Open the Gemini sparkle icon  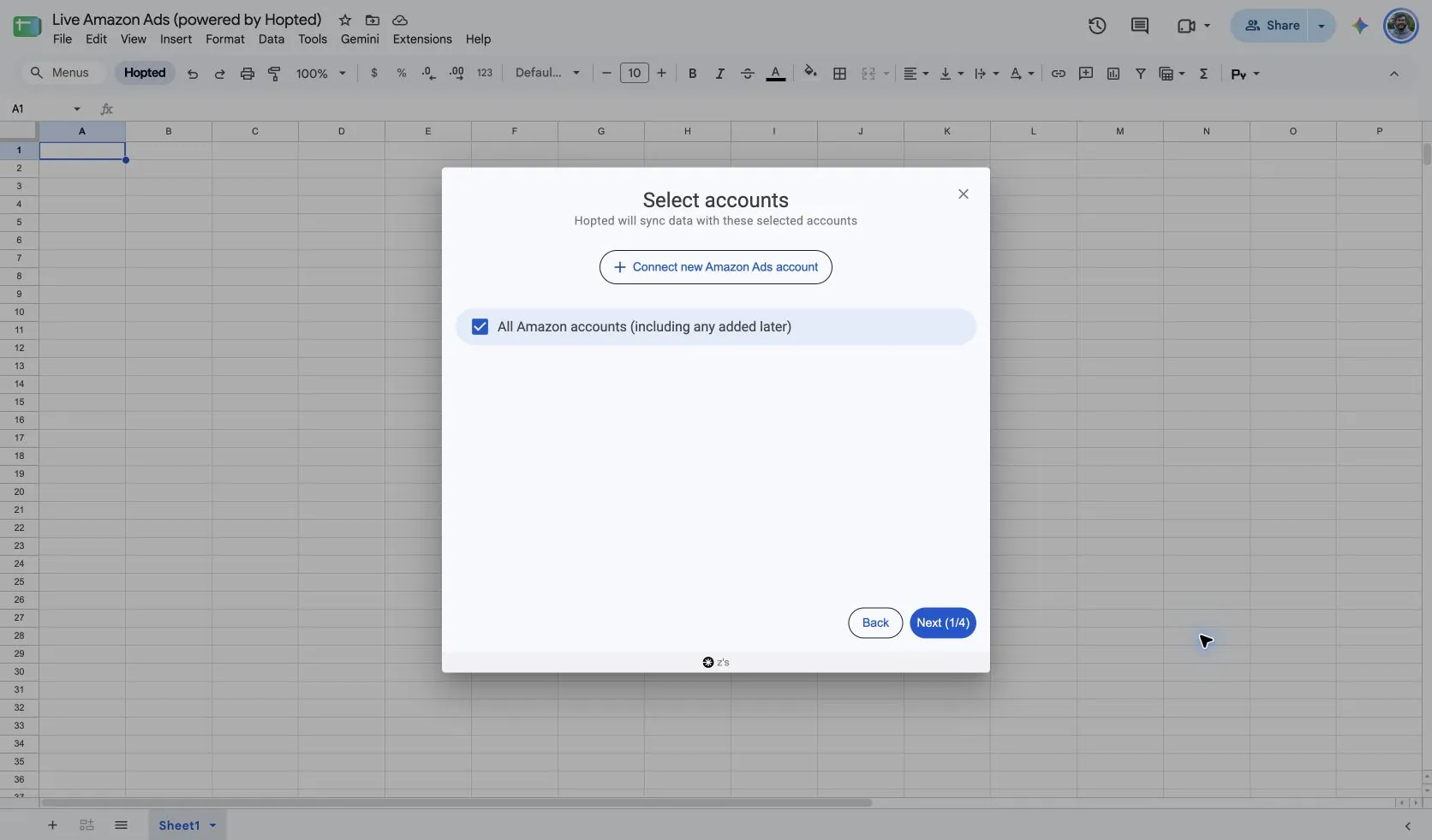1360,26
